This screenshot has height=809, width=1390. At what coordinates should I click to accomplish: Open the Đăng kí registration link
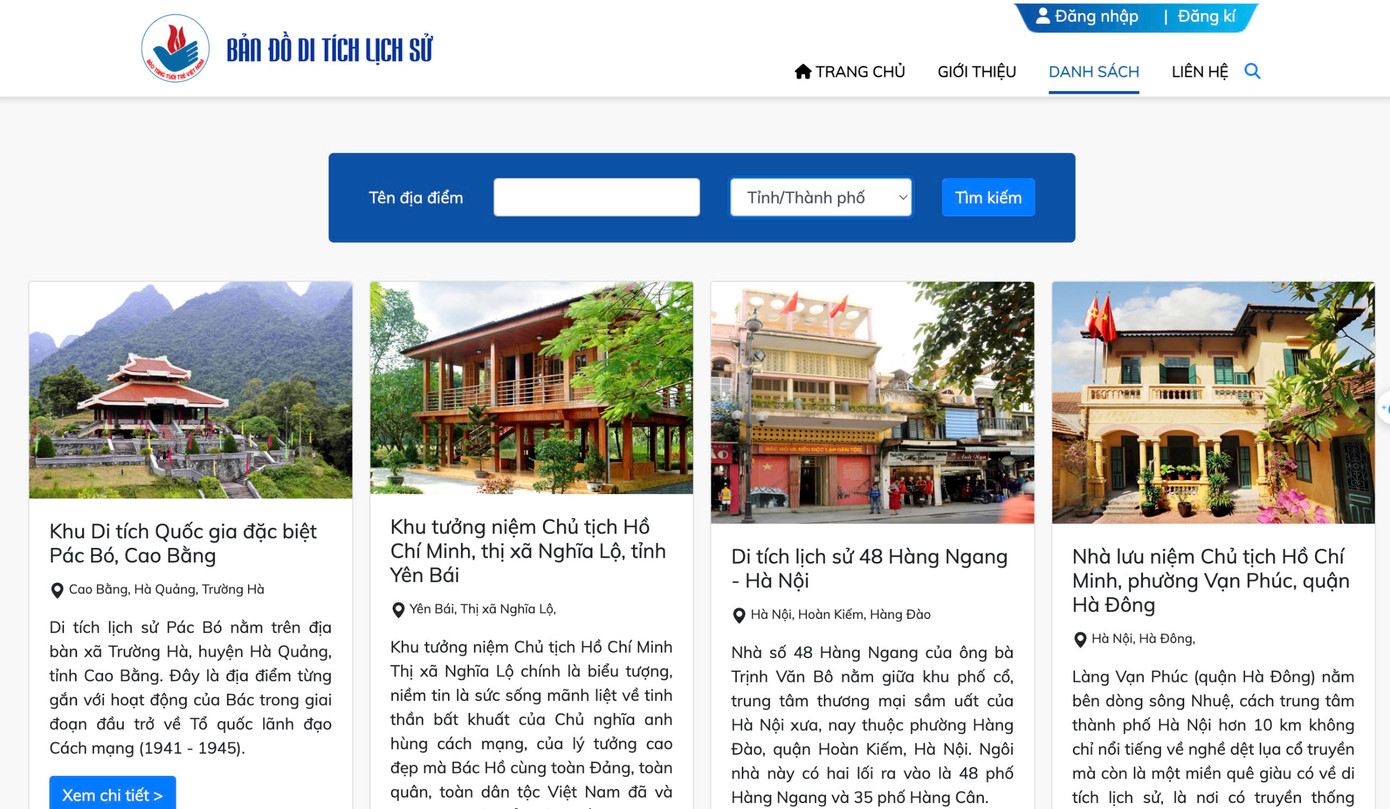[1206, 16]
